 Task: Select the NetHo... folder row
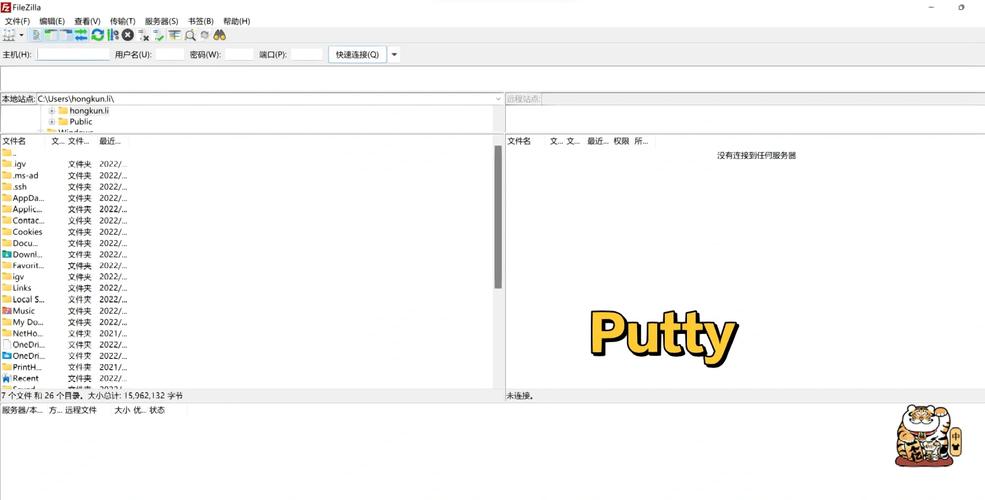pyautogui.click(x=65, y=333)
